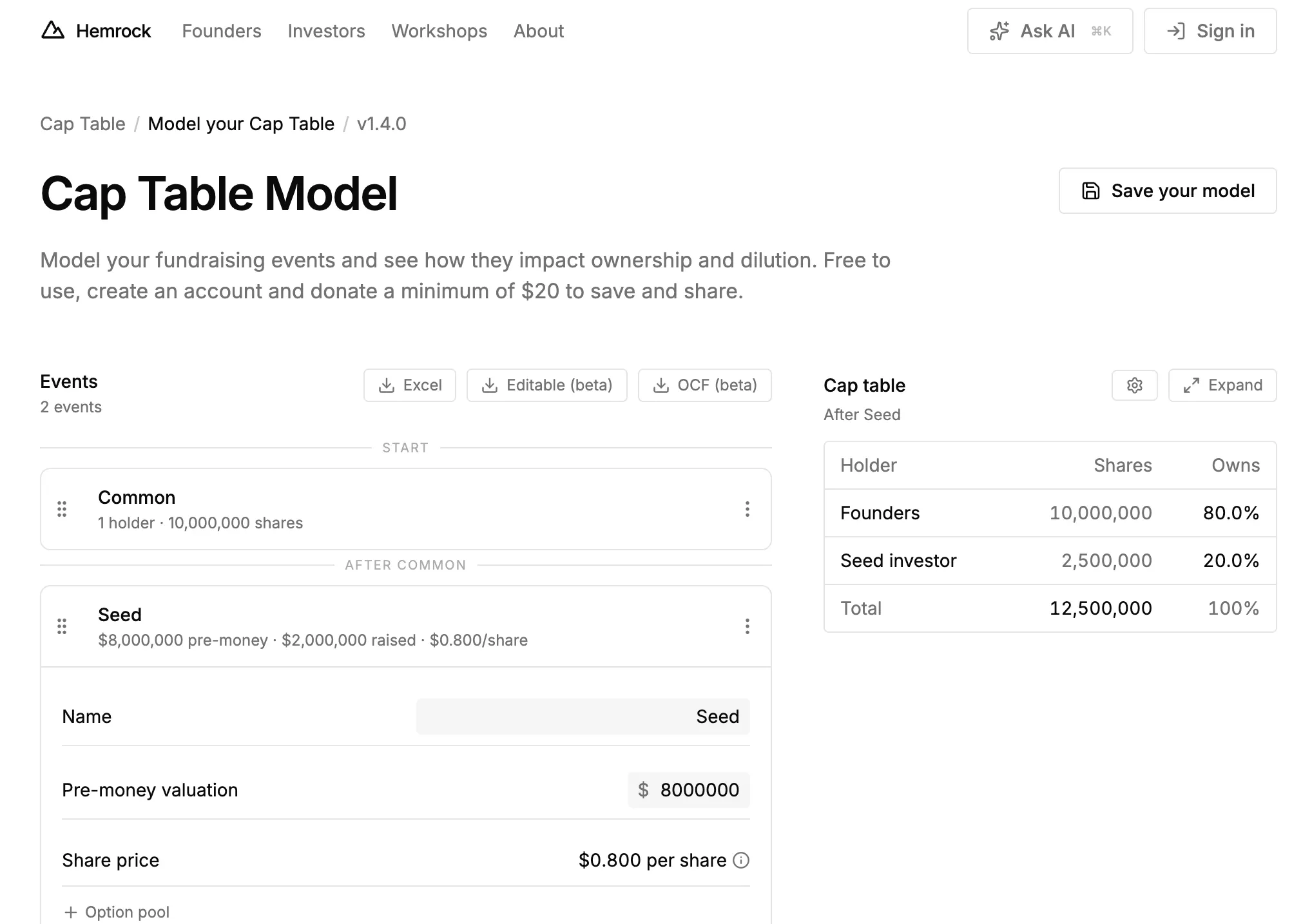Edit the Pre-money valuation field
The width and height of the screenshot is (1312, 924).
point(689,790)
